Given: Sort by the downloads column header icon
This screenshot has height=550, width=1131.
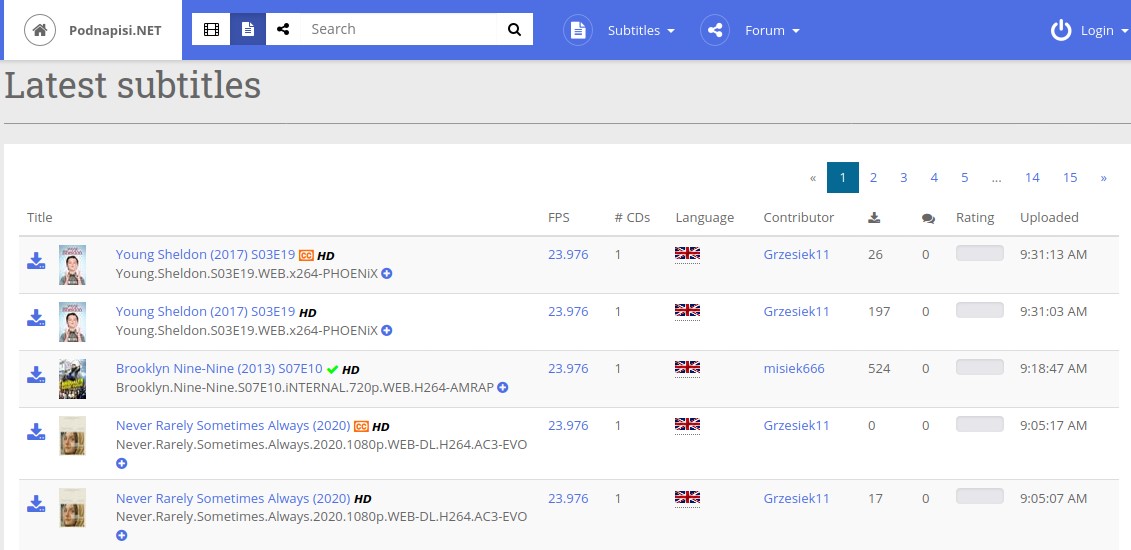Looking at the screenshot, I should 874,218.
